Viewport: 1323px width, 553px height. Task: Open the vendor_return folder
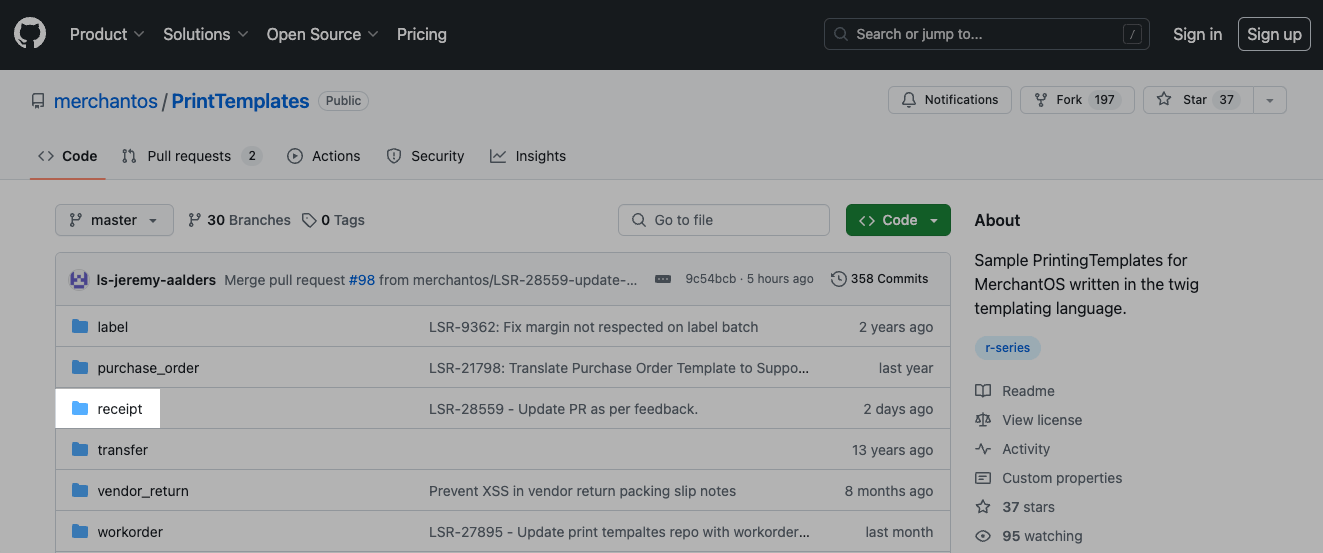tap(143, 491)
